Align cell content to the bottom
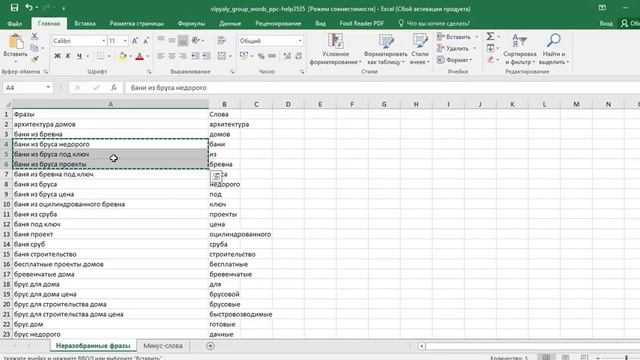Screen dimensions: 640x360 [183, 40]
